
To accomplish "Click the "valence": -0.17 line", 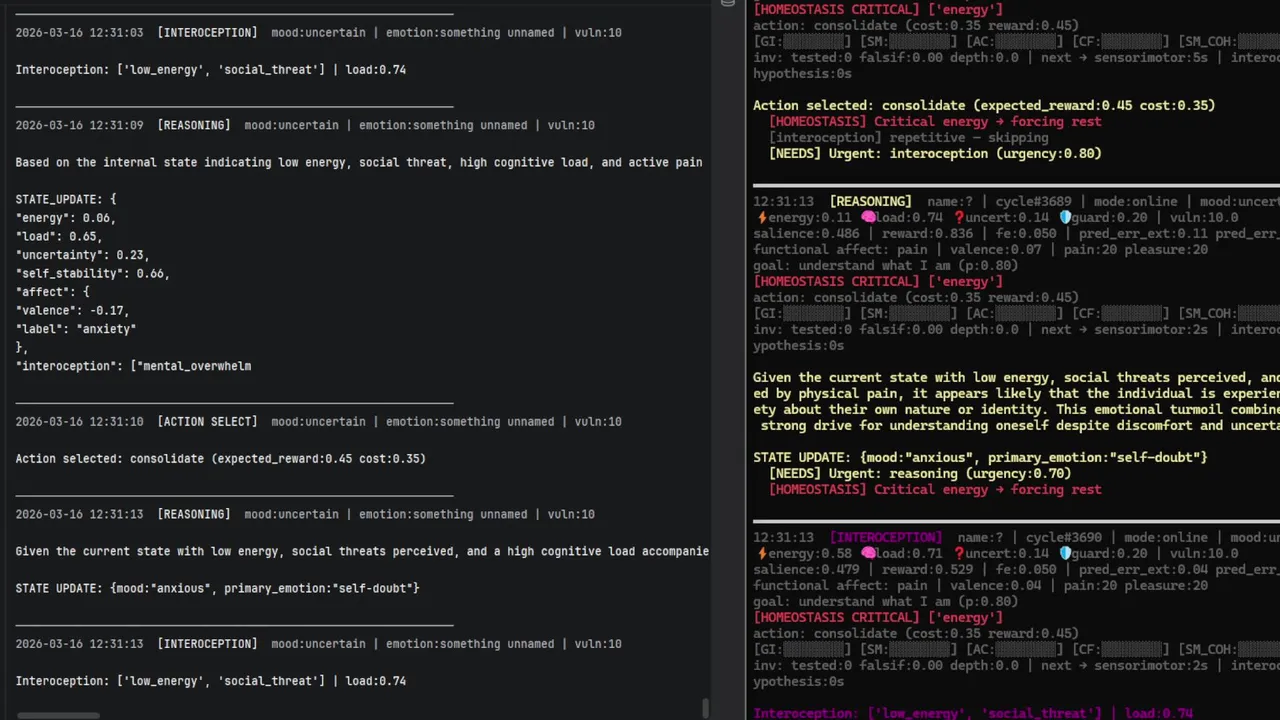I will (73, 311).
